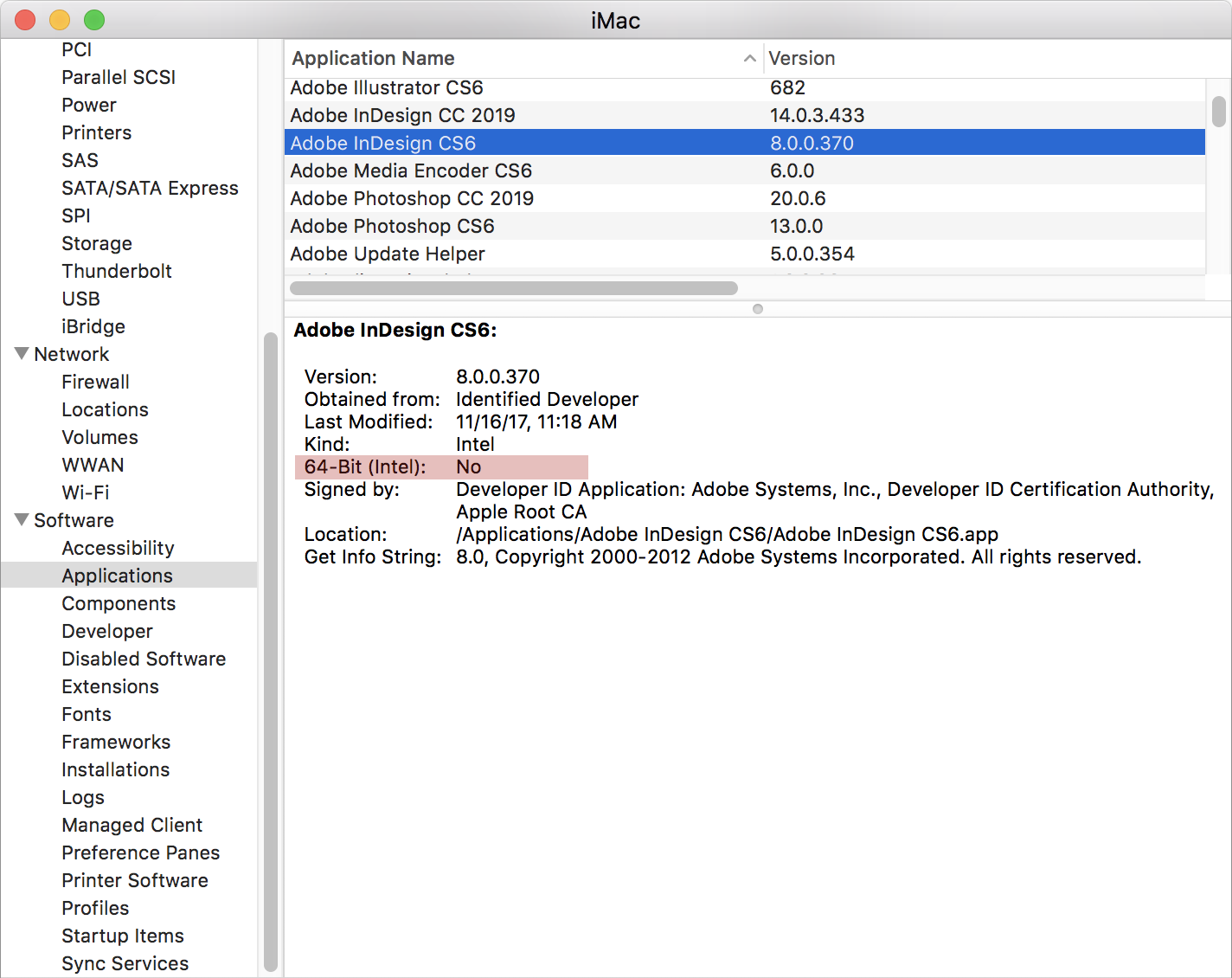The width and height of the screenshot is (1232, 978).
Task: Click the Obtained from Identified Developer value
Action: [547, 399]
